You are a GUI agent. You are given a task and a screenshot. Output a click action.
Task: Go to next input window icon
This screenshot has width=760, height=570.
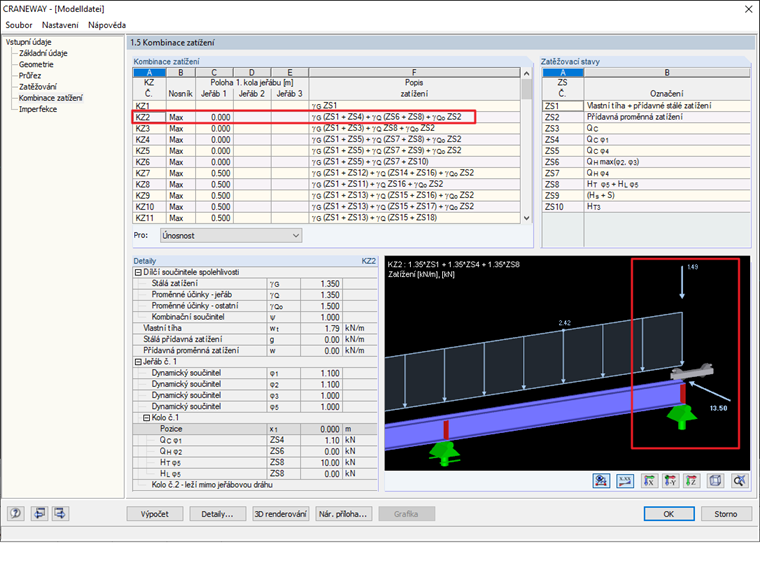(x=61, y=513)
